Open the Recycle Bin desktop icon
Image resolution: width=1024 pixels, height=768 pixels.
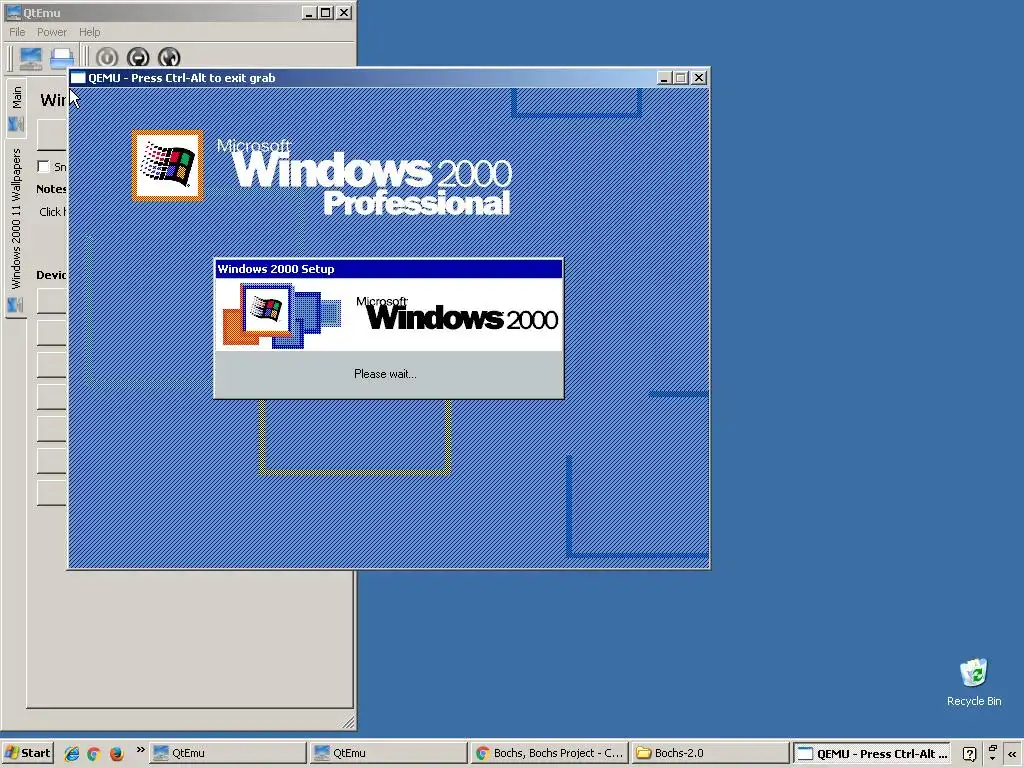[974, 682]
